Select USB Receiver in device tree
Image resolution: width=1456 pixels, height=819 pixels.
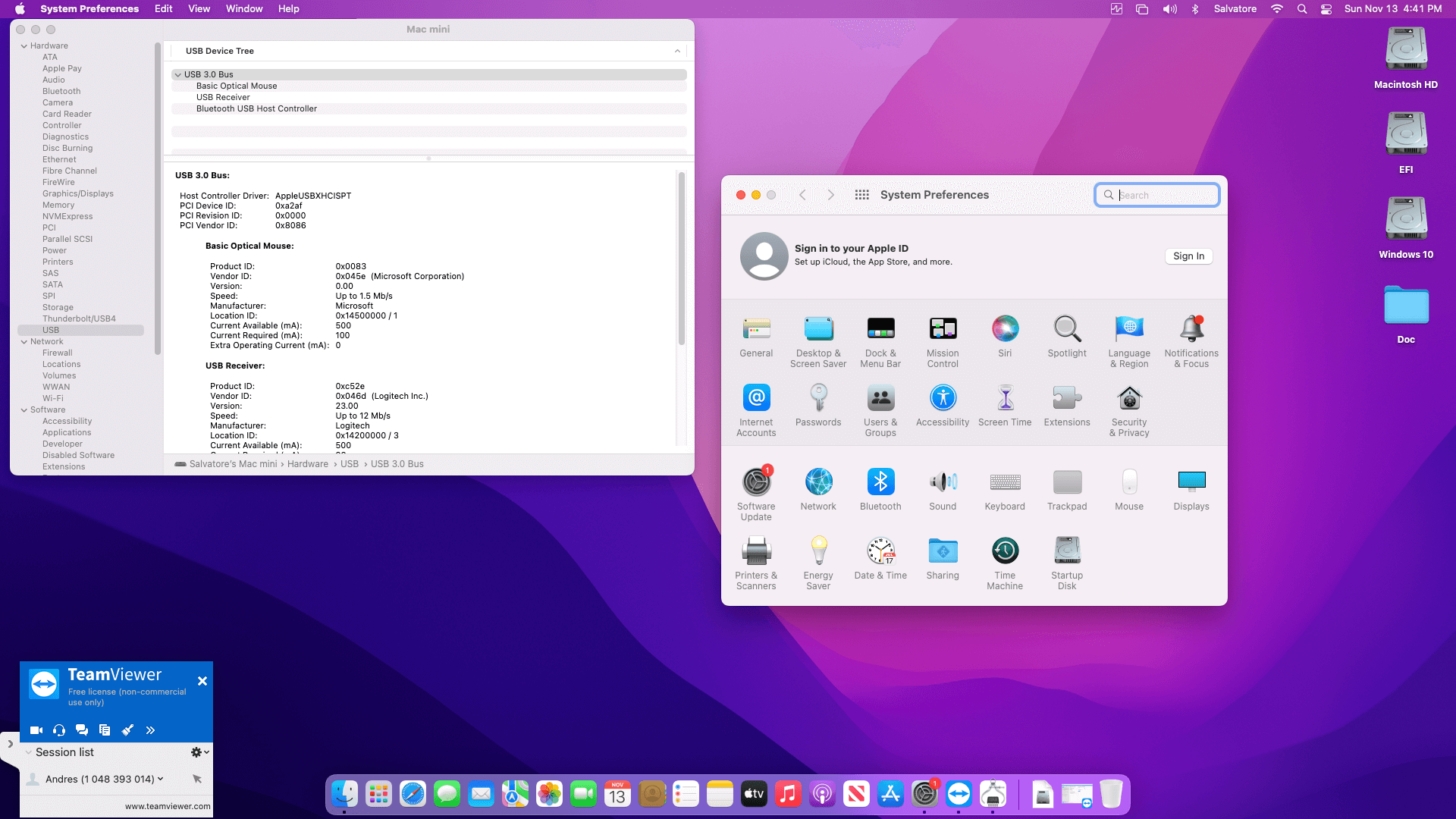(x=429, y=98)
